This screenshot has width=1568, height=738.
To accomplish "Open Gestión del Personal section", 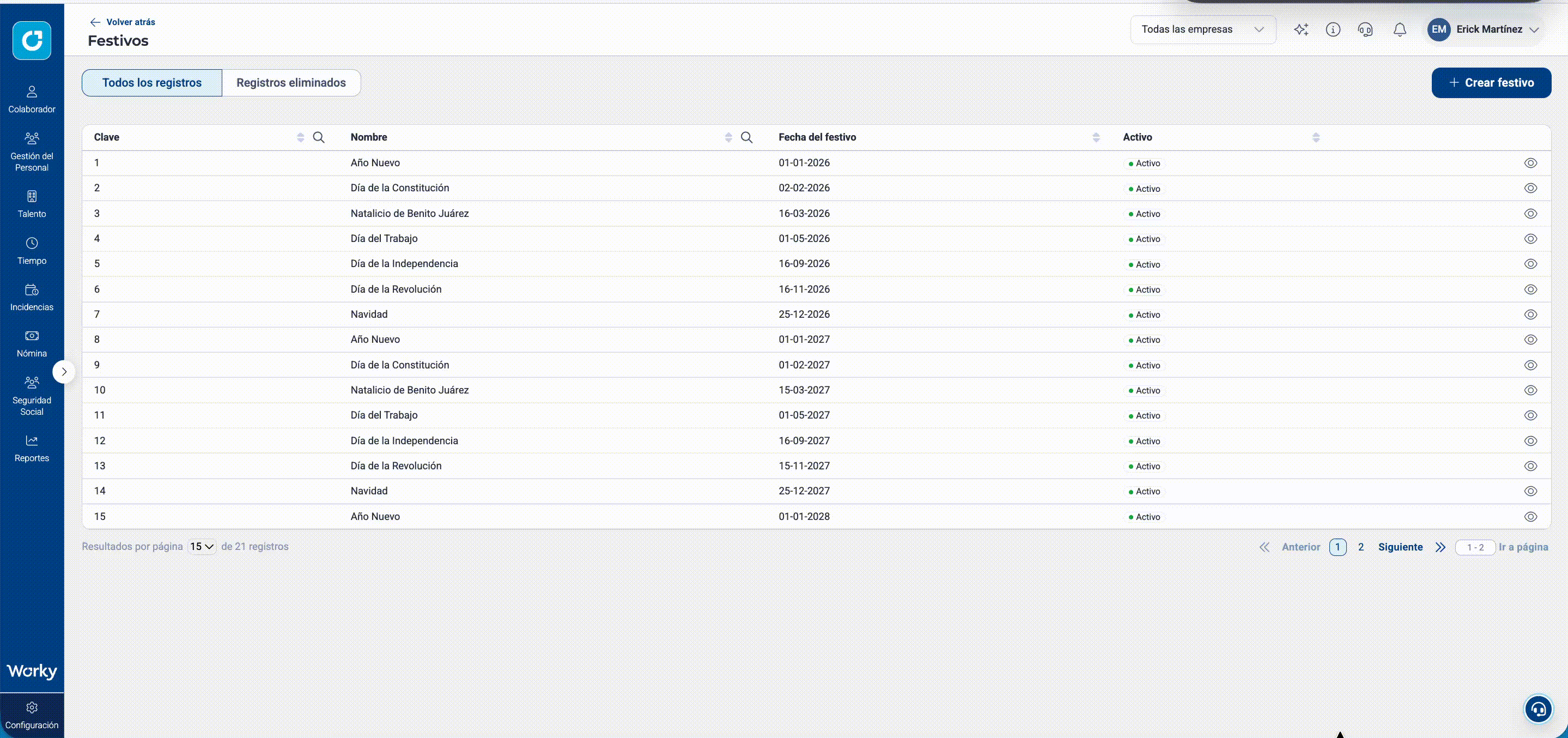I will (x=32, y=152).
